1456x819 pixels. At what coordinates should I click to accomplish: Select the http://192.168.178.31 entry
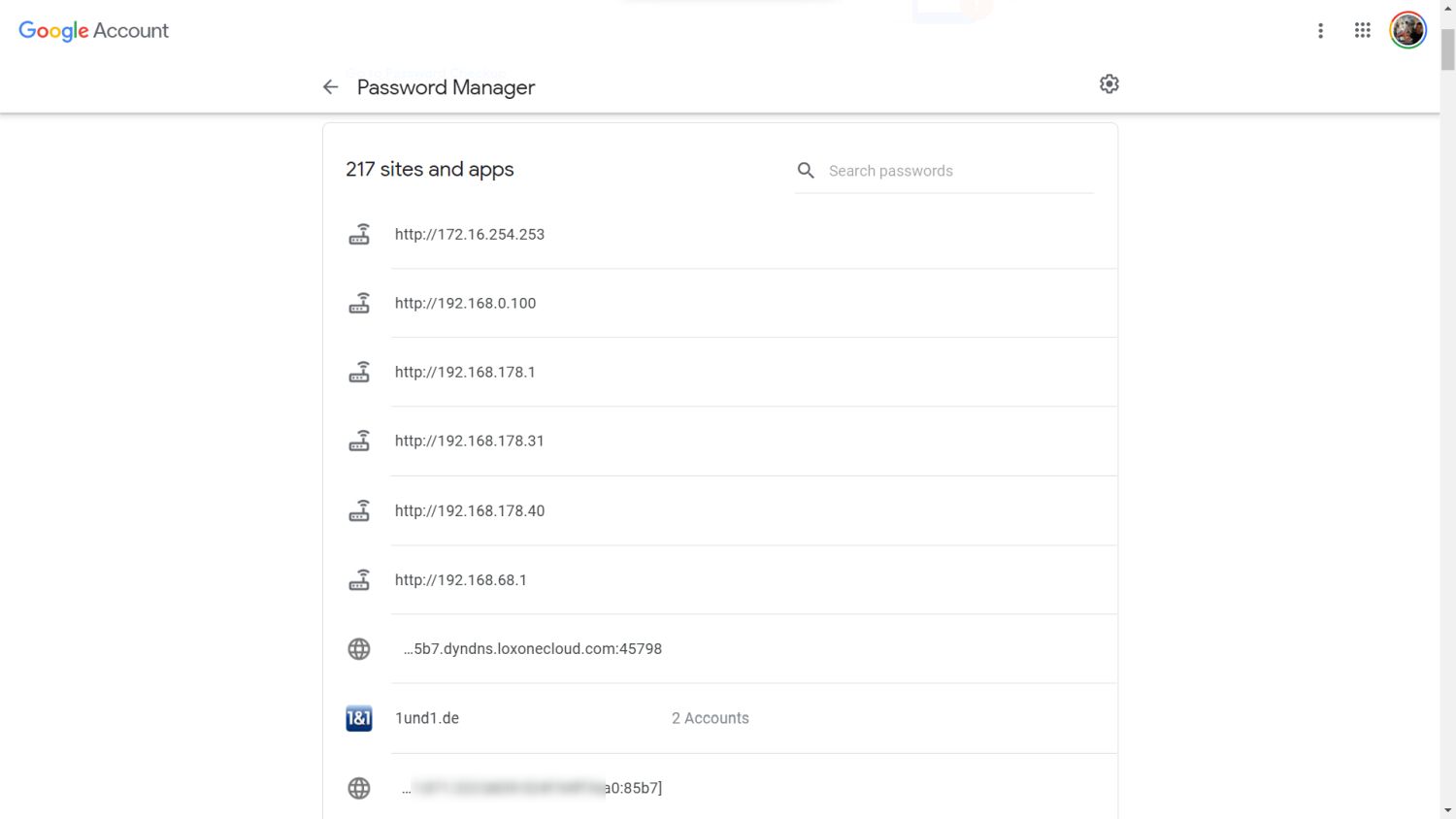(x=469, y=442)
